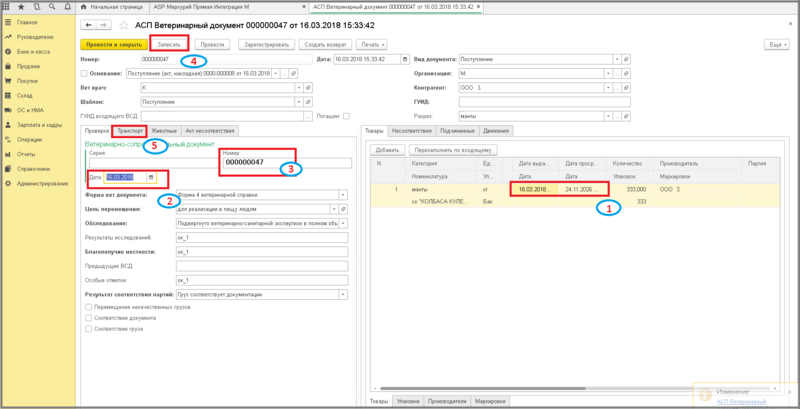
Task: Click the Провести и закрыть button
Action: pyautogui.click(x=112, y=44)
